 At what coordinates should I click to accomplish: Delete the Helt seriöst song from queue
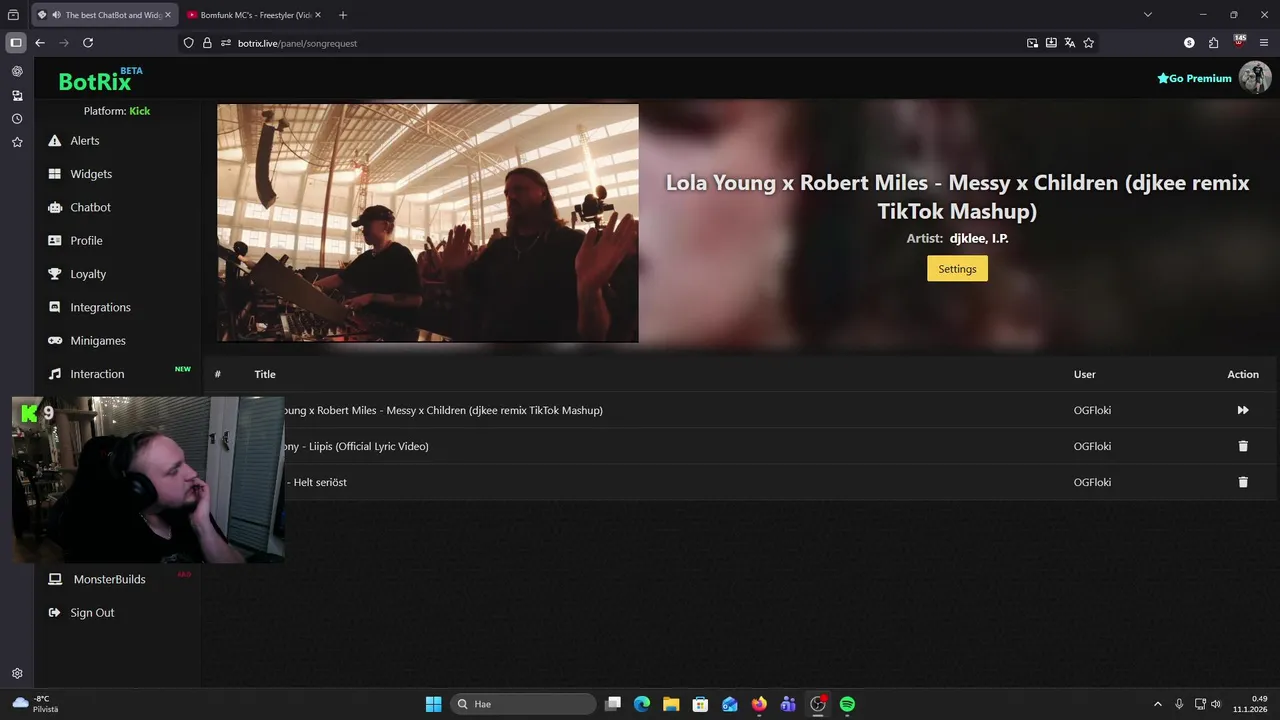tap(1243, 482)
